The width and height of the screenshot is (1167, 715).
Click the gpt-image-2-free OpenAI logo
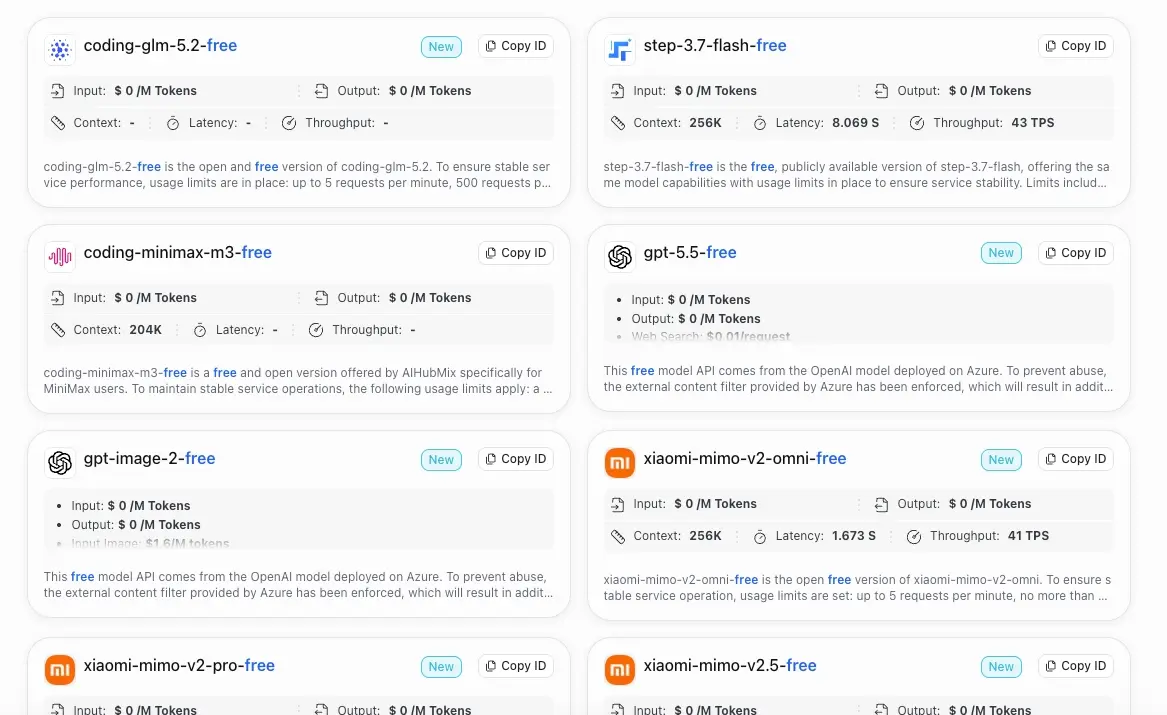click(x=60, y=463)
